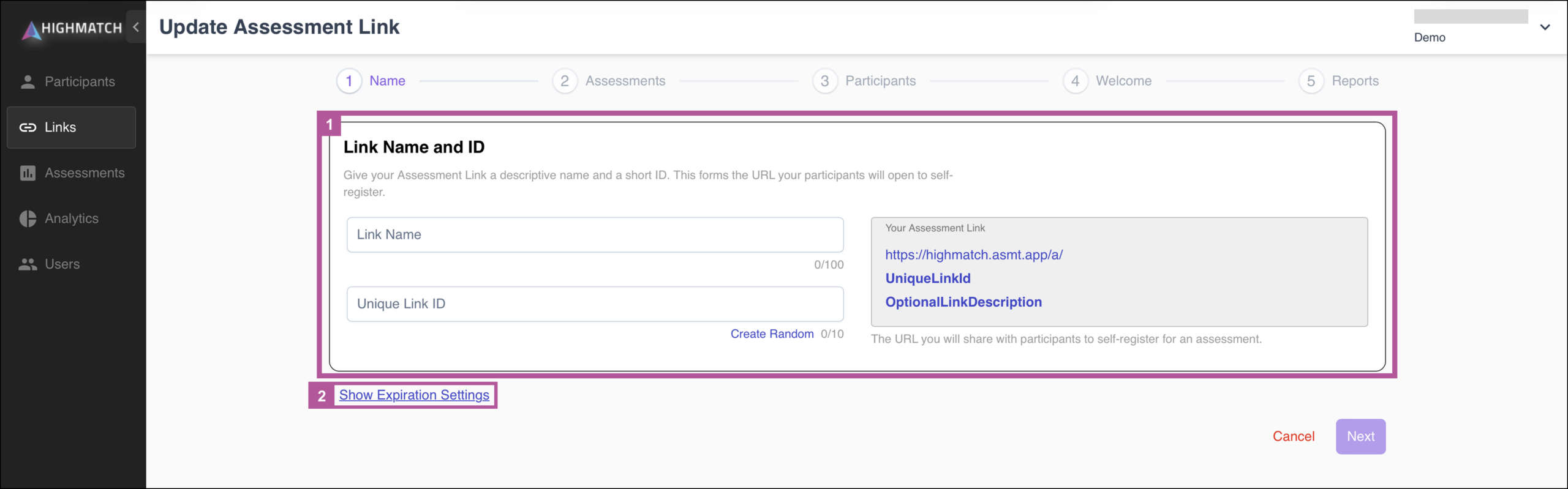
Task: Expand the Demo account dropdown arrow
Action: pyautogui.click(x=1545, y=27)
